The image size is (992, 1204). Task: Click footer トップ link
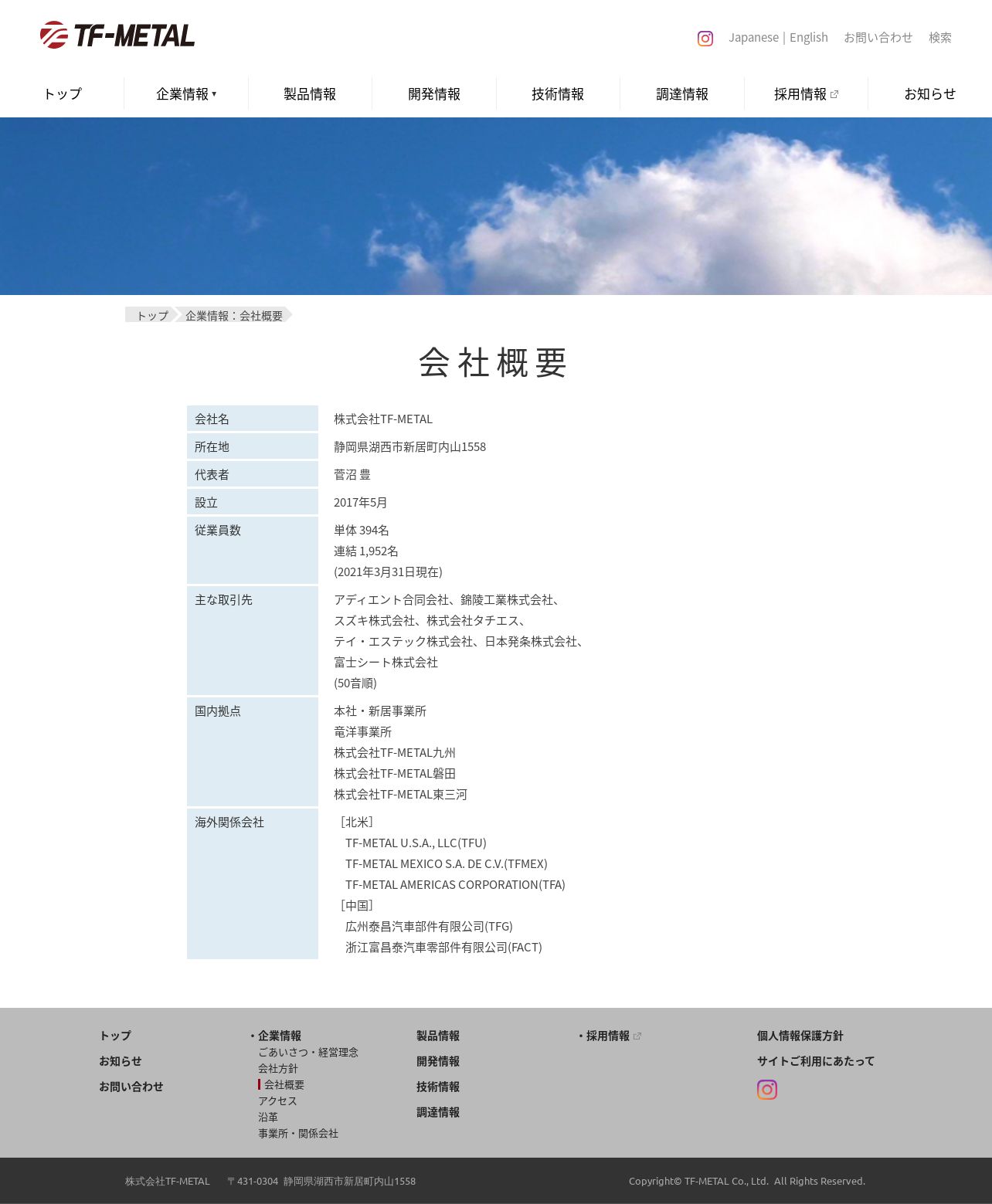click(115, 1036)
